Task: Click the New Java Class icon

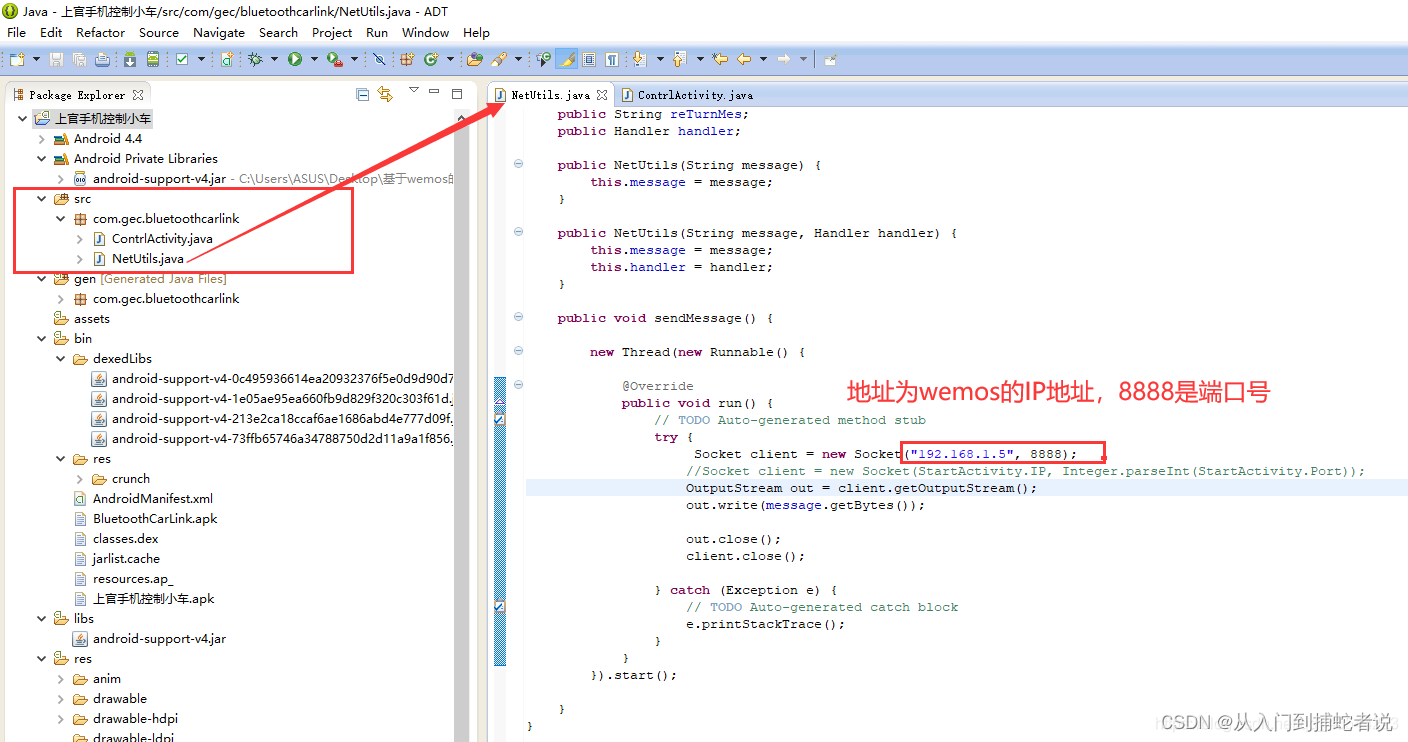Action: click(431, 59)
